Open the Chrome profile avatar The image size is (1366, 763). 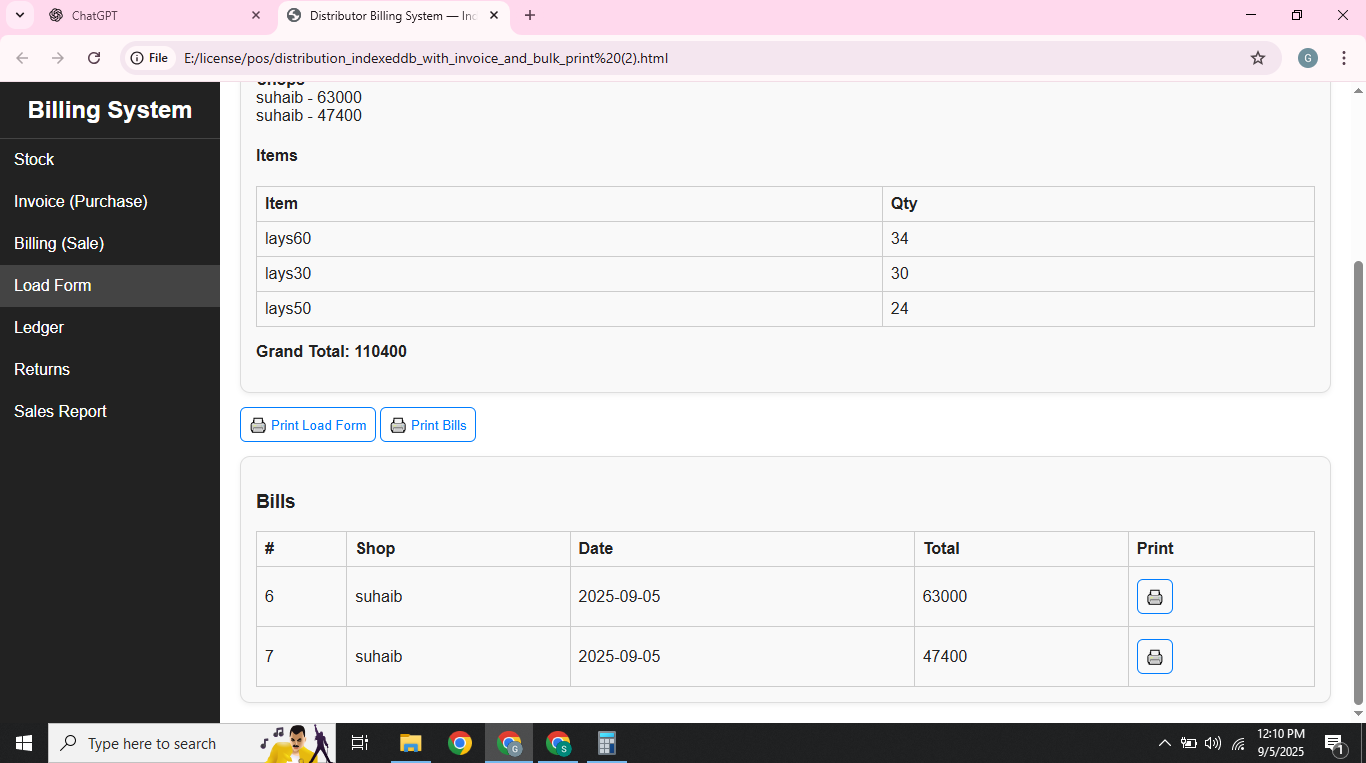click(x=1308, y=58)
